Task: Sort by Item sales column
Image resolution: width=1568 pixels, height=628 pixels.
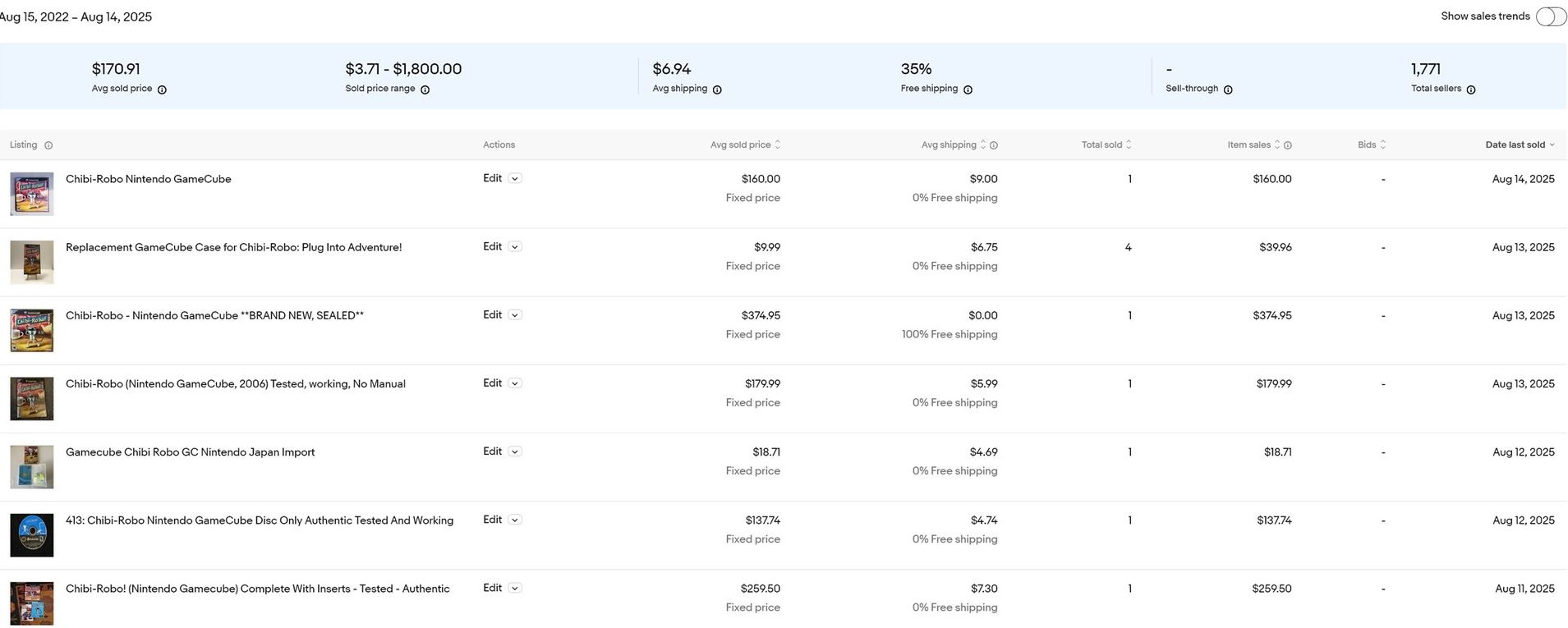Action: tap(1253, 144)
